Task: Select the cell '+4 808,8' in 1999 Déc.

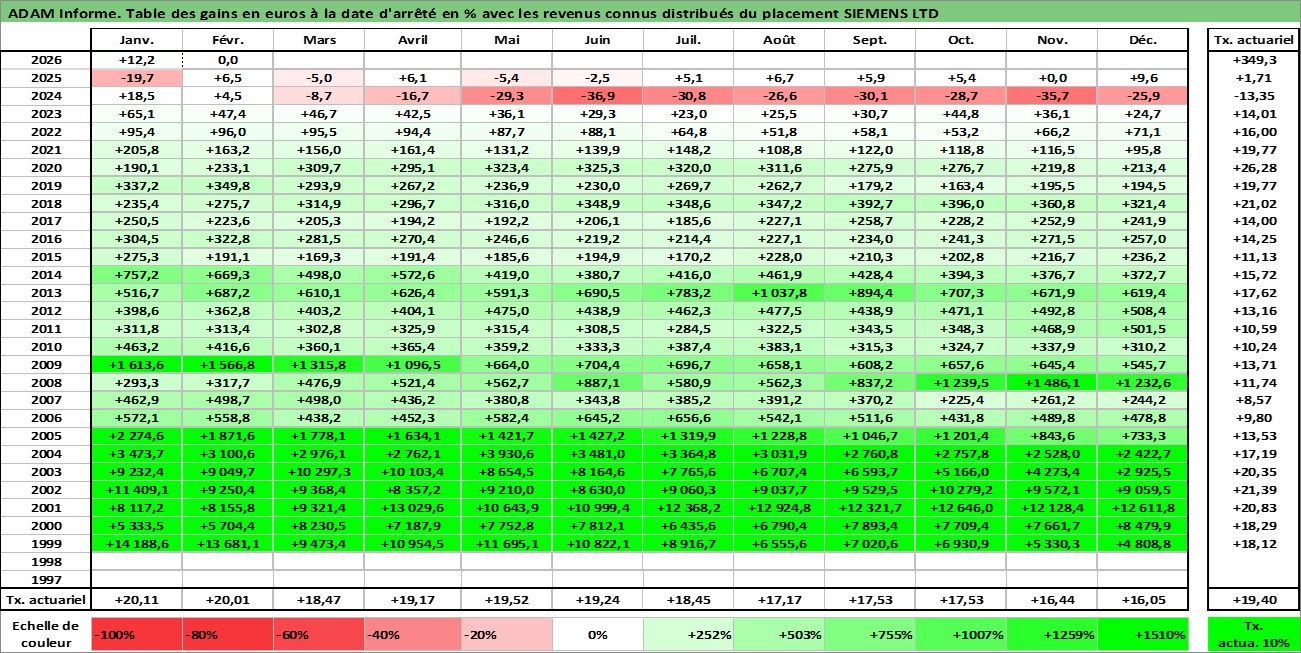Action: click(x=1143, y=543)
